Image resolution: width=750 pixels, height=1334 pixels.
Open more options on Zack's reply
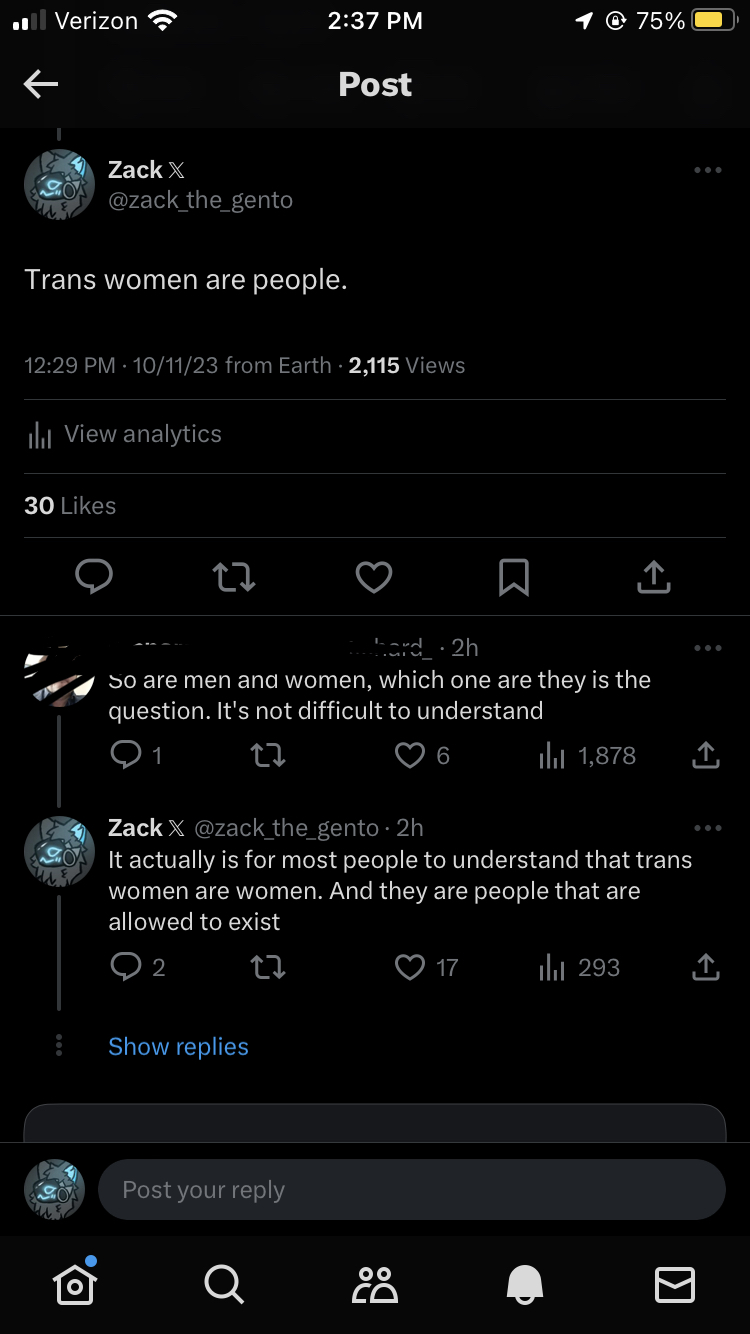point(707,828)
